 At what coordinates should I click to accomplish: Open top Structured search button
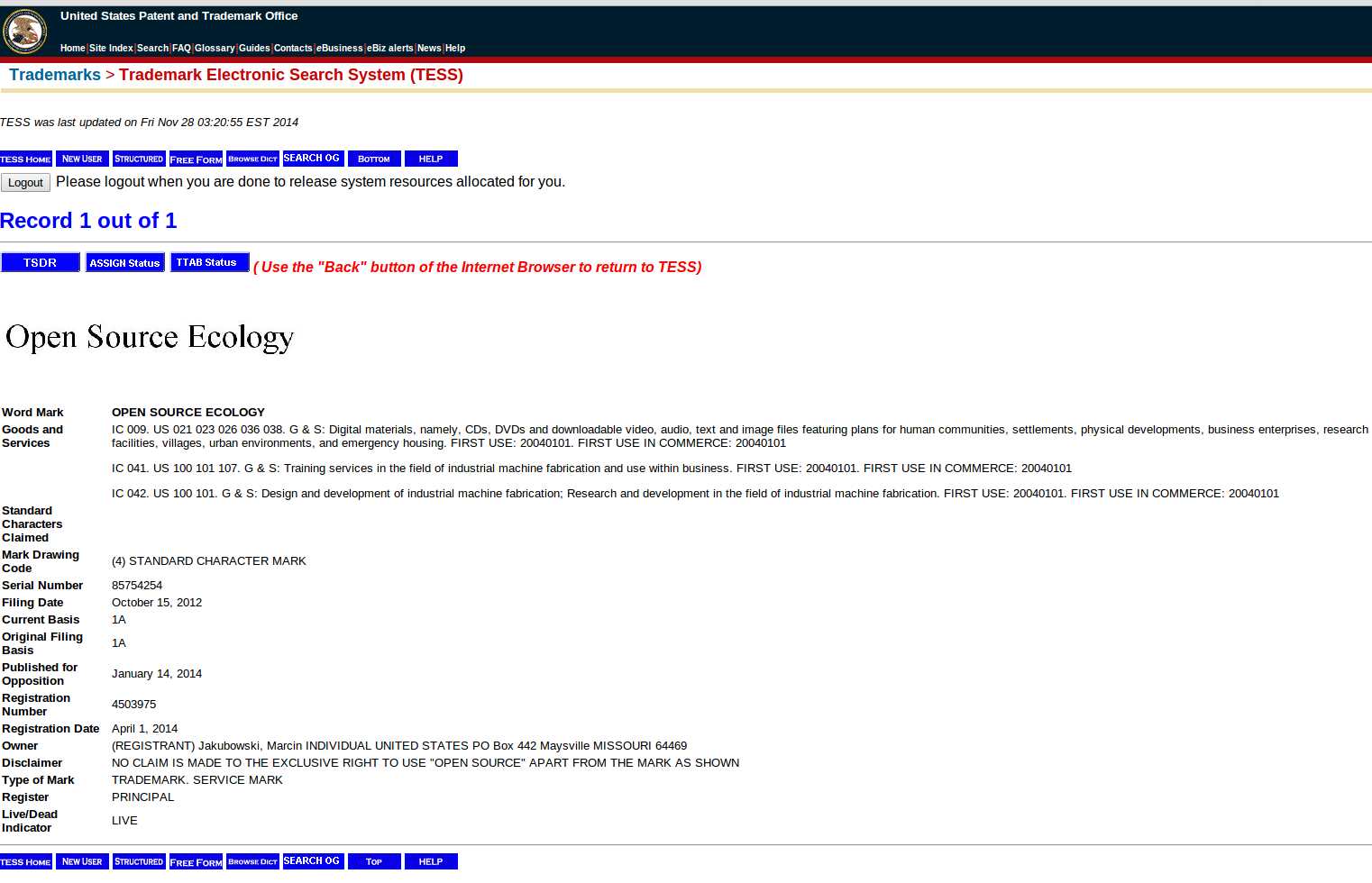tap(139, 159)
